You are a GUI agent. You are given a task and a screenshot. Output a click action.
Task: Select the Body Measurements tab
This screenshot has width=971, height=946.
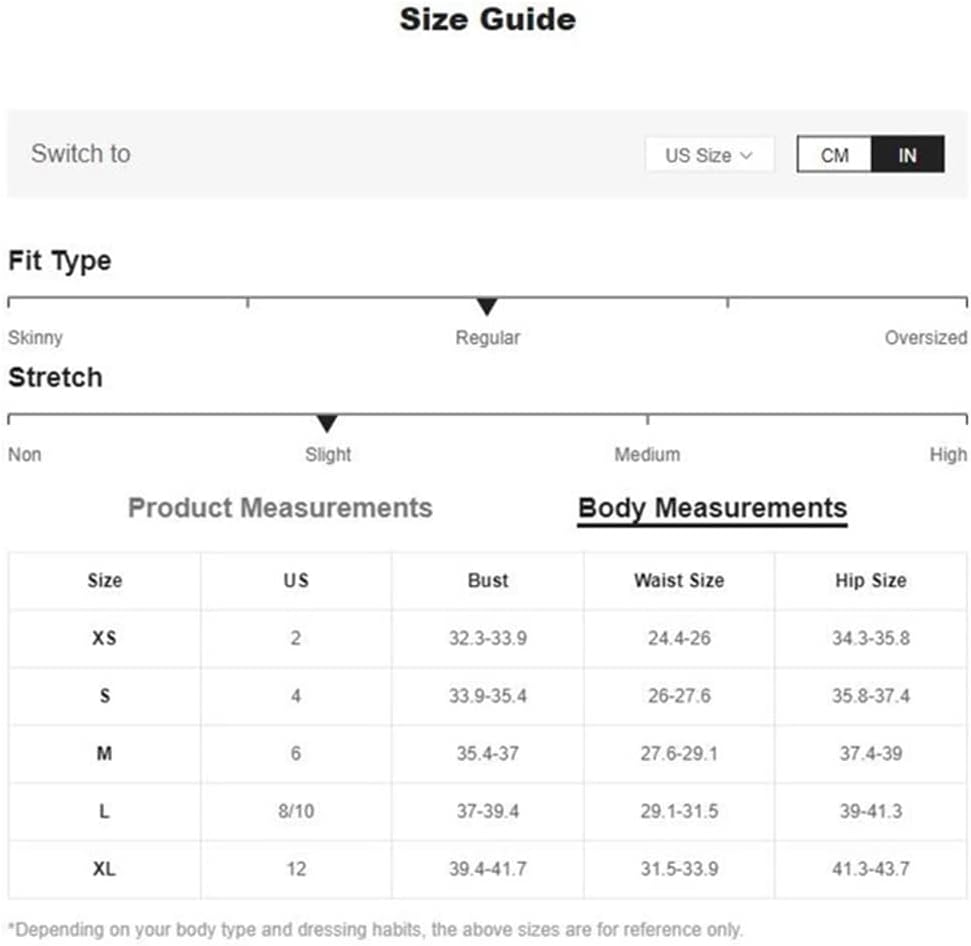coord(712,509)
